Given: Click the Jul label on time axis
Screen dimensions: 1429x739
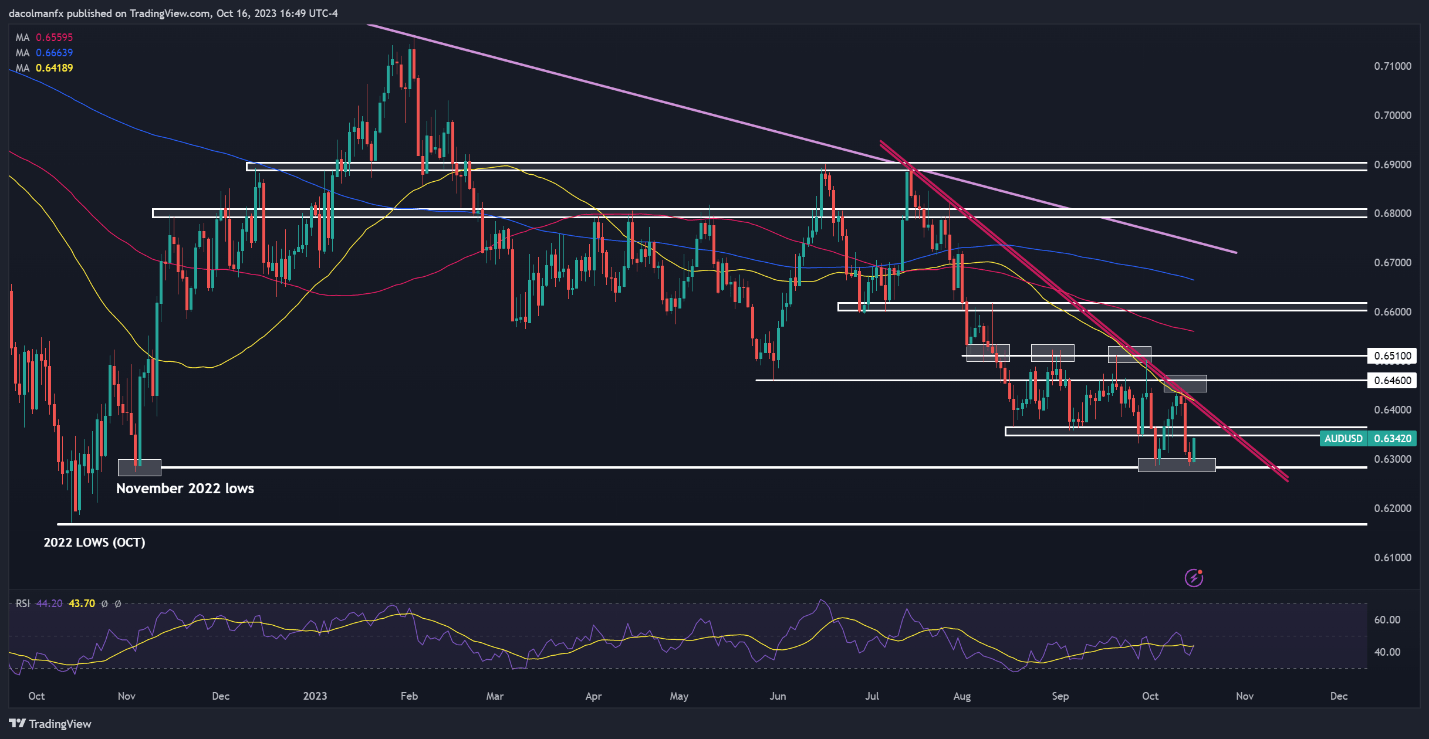Looking at the screenshot, I should 872,696.
